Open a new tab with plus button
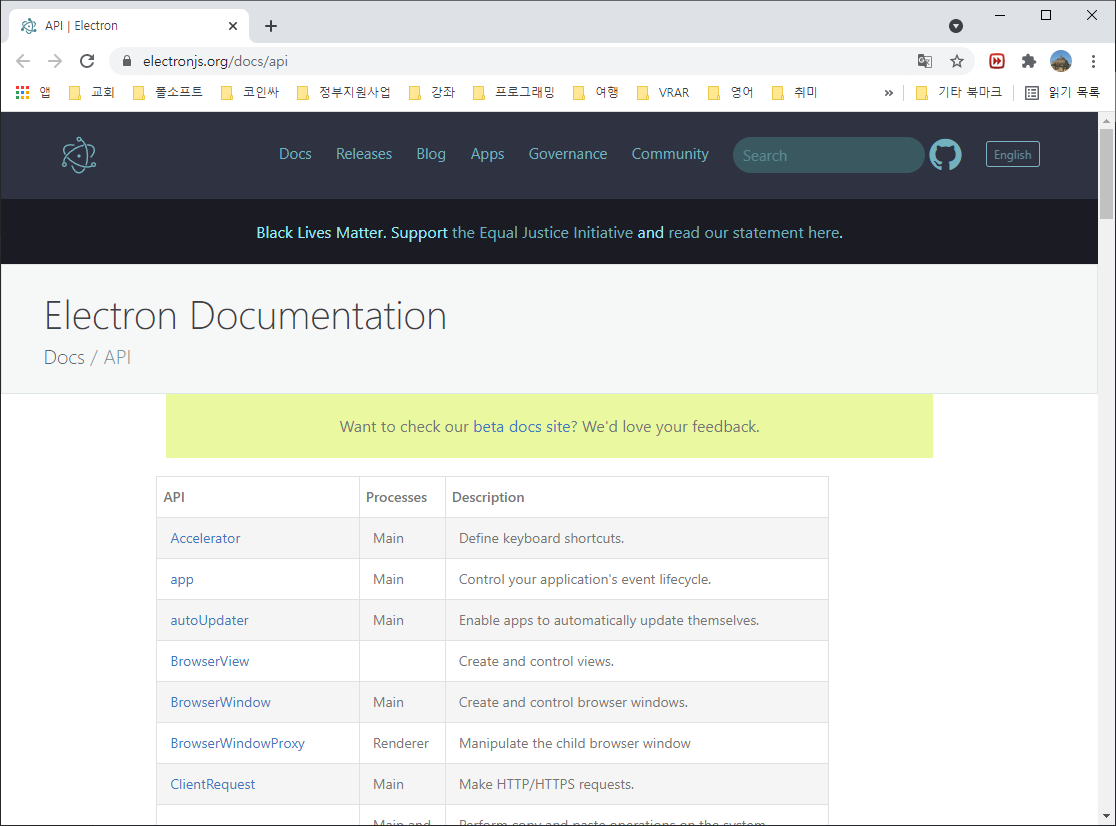 pos(270,26)
